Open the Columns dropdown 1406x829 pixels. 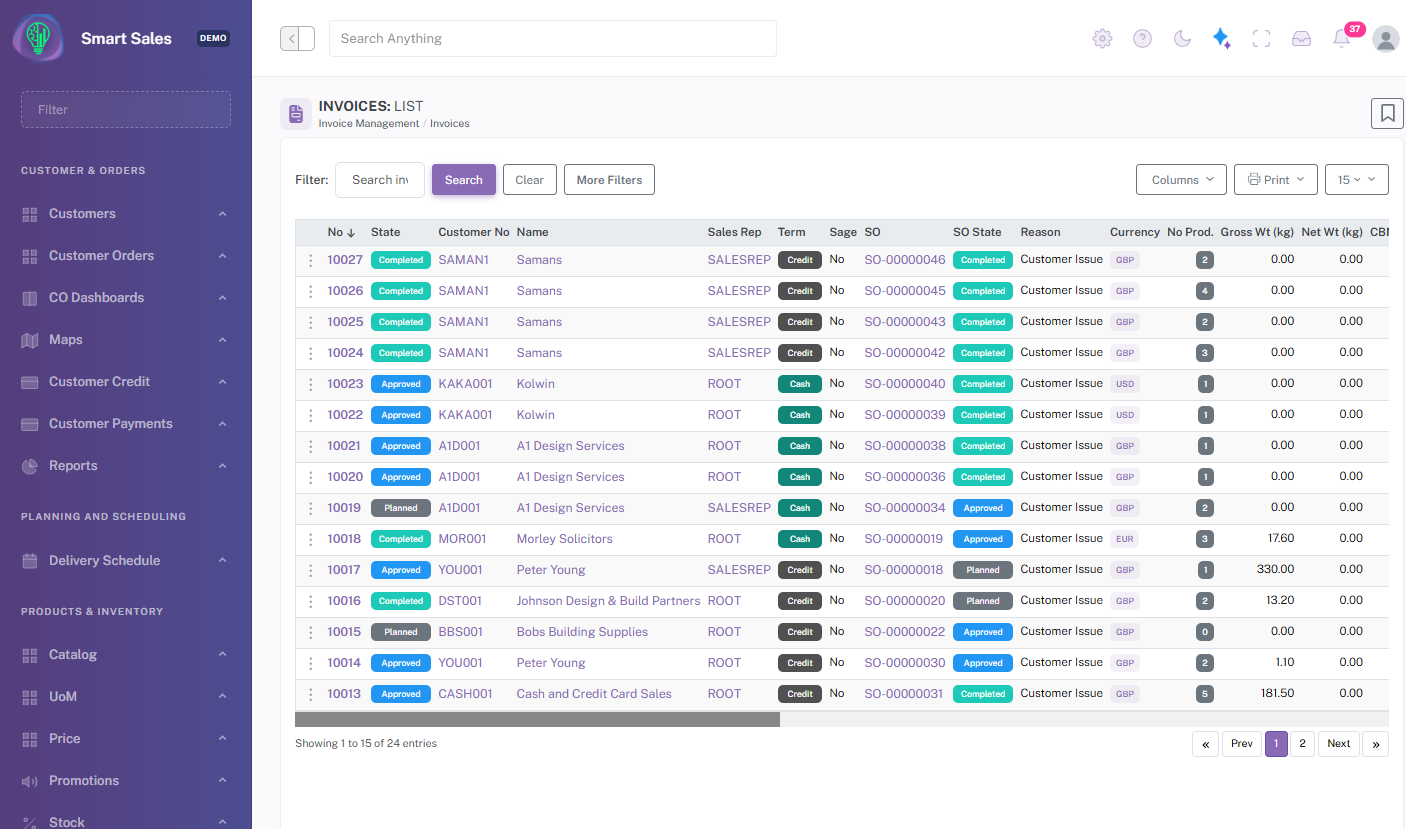(1182, 180)
